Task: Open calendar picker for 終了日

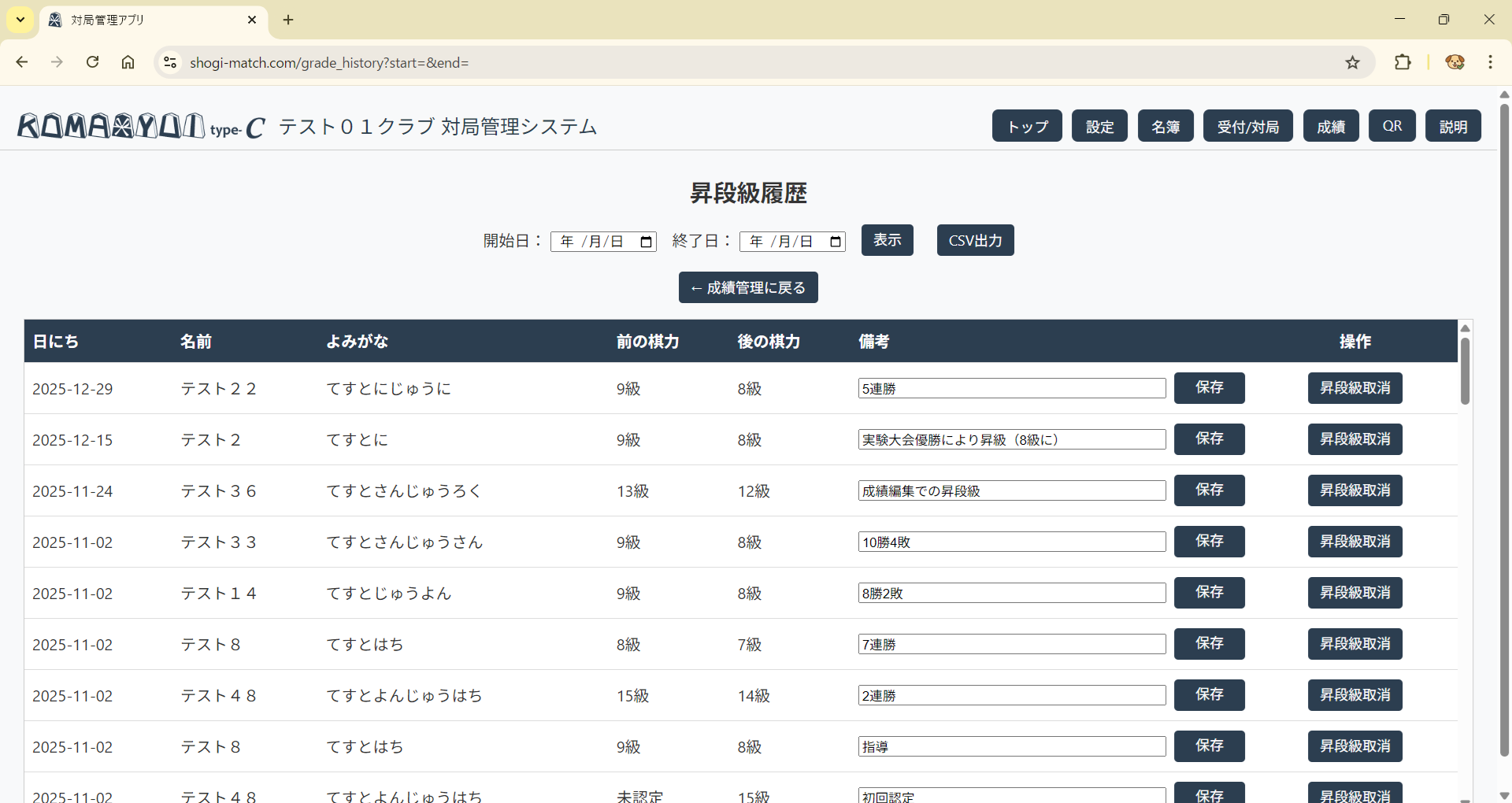Action: pyautogui.click(x=835, y=242)
